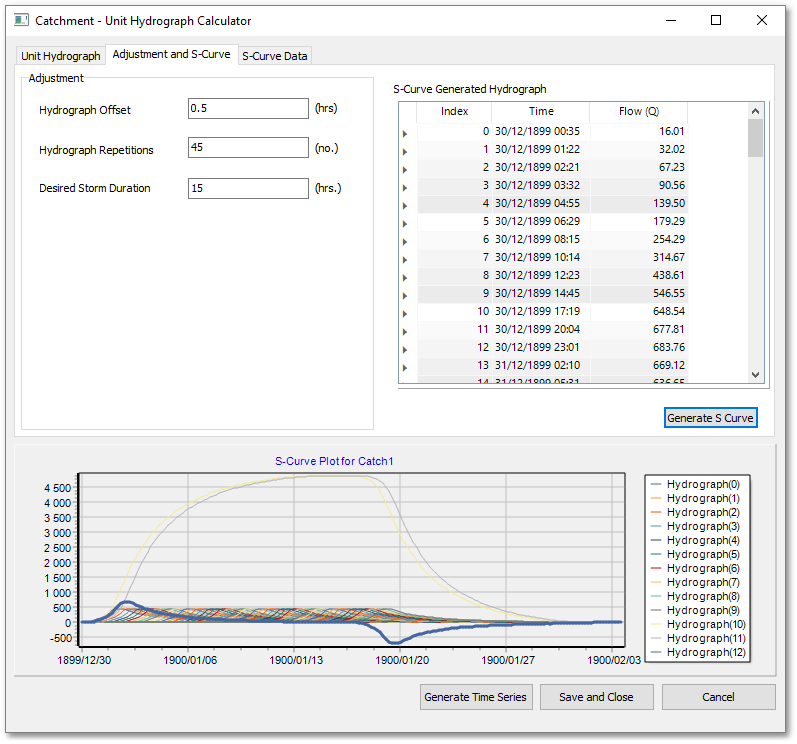This screenshot has height=744, width=797.
Task: Click Hydrograph(9) legend entry
Action: click(695, 610)
